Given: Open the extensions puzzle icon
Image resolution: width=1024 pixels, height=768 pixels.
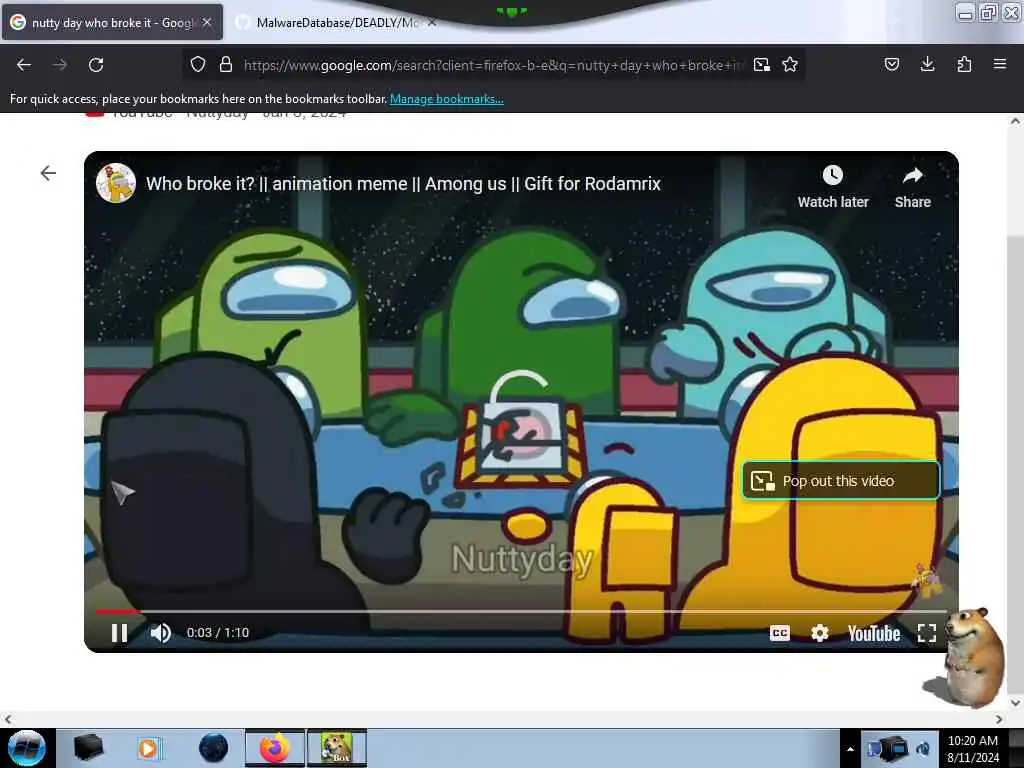Looking at the screenshot, I should pyautogui.click(x=964, y=64).
